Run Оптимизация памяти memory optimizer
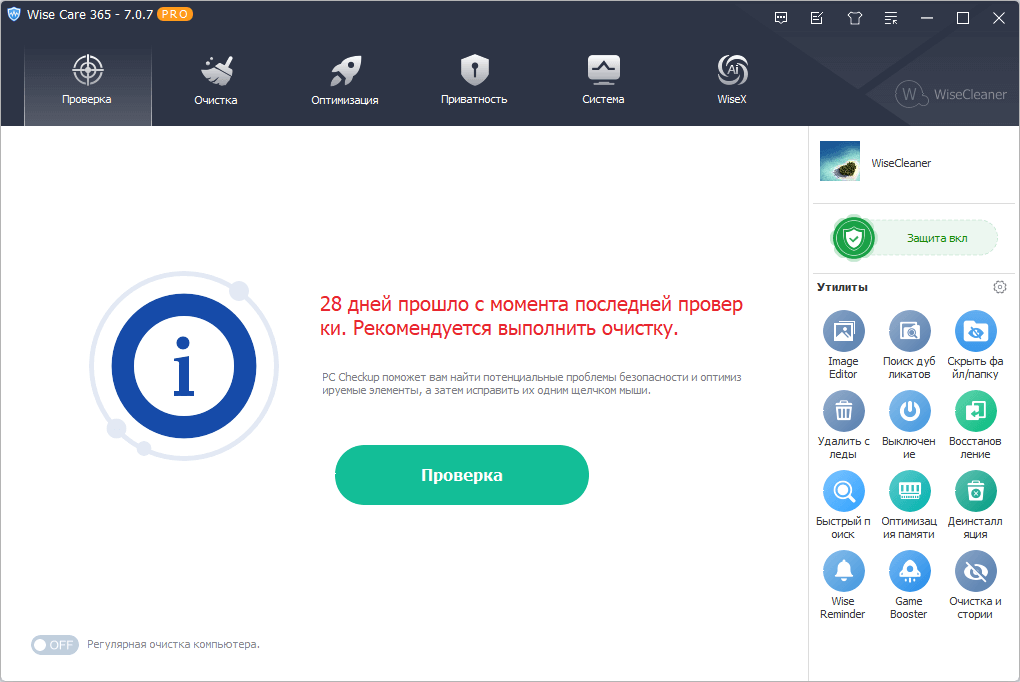This screenshot has height=682, width=1020. pyautogui.click(x=909, y=492)
